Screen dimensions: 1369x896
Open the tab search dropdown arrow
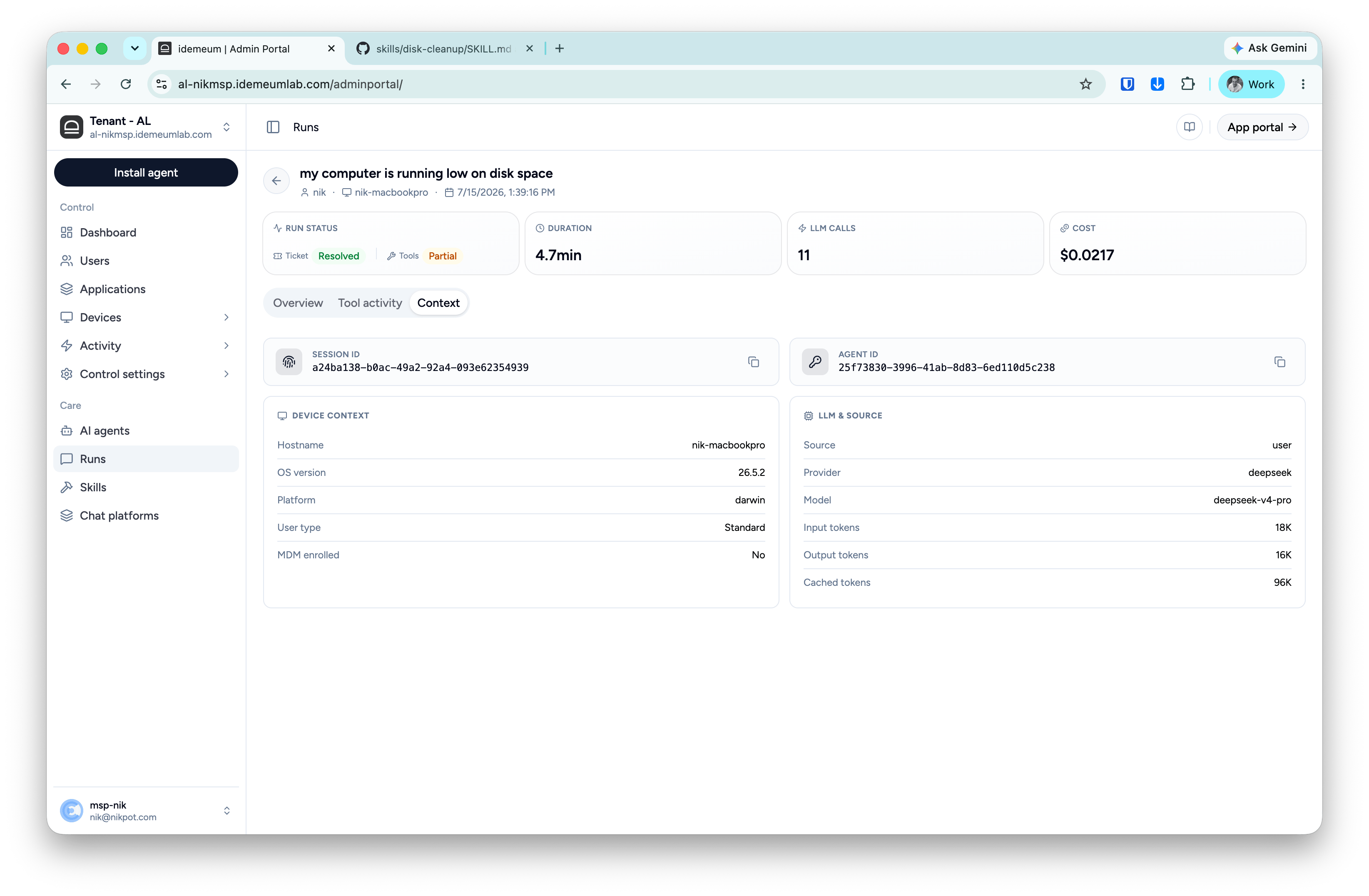tap(134, 49)
